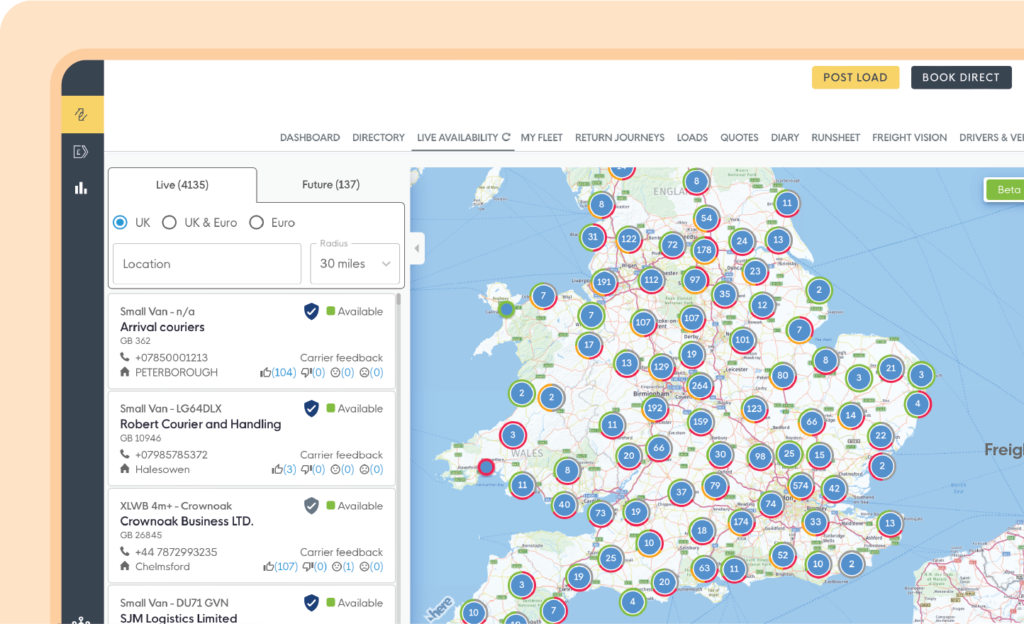1024x624 pixels.
Task: Click the grey shield icon for Crownoak Business
Action: [312, 506]
